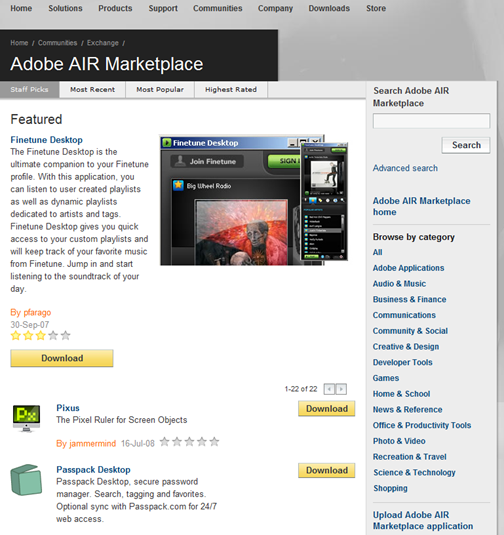Image resolution: width=504 pixels, height=535 pixels.
Task: Switch to the Highest Rated tab
Action: pyautogui.click(x=231, y=89)
